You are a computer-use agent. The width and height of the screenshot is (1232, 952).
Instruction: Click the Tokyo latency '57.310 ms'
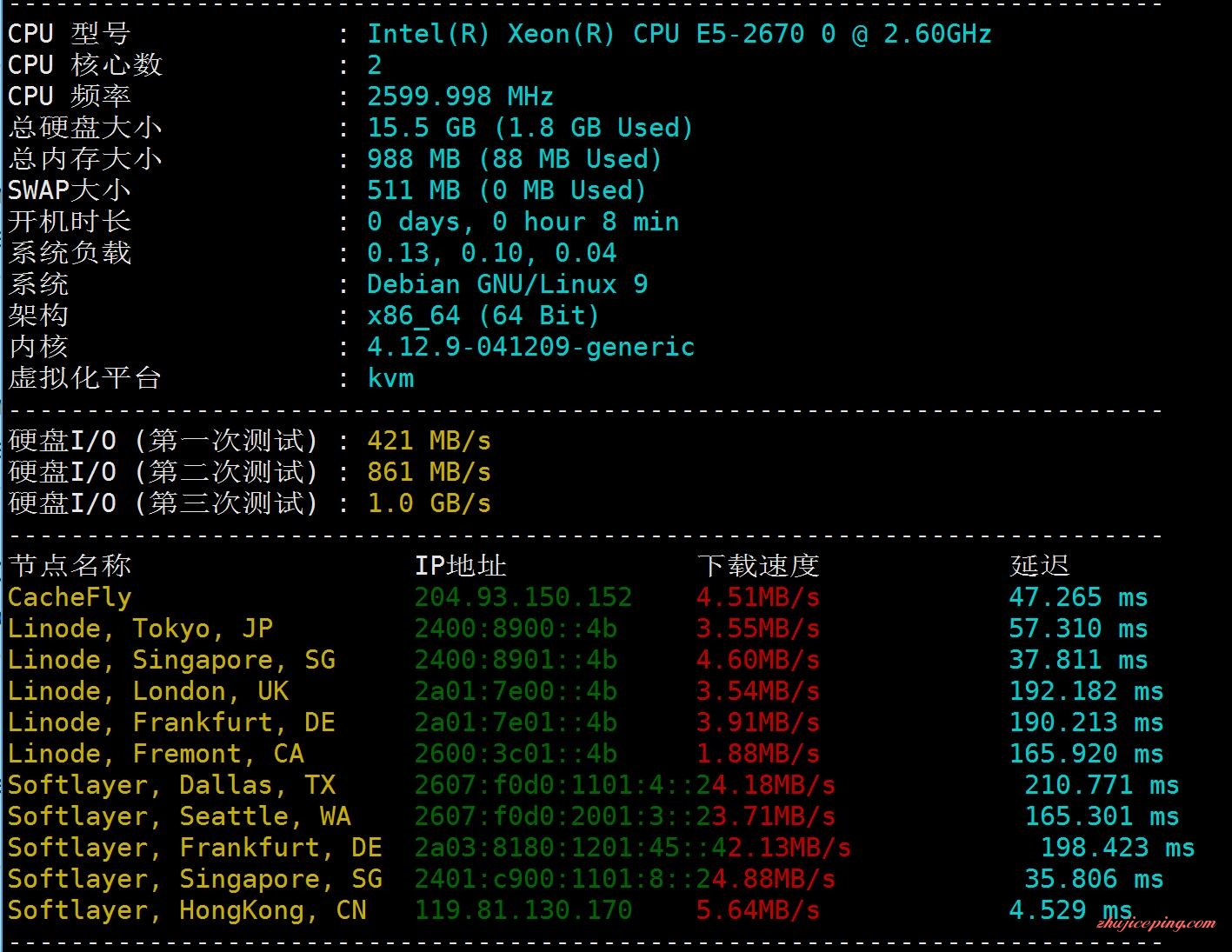(x=1078, y=629)
